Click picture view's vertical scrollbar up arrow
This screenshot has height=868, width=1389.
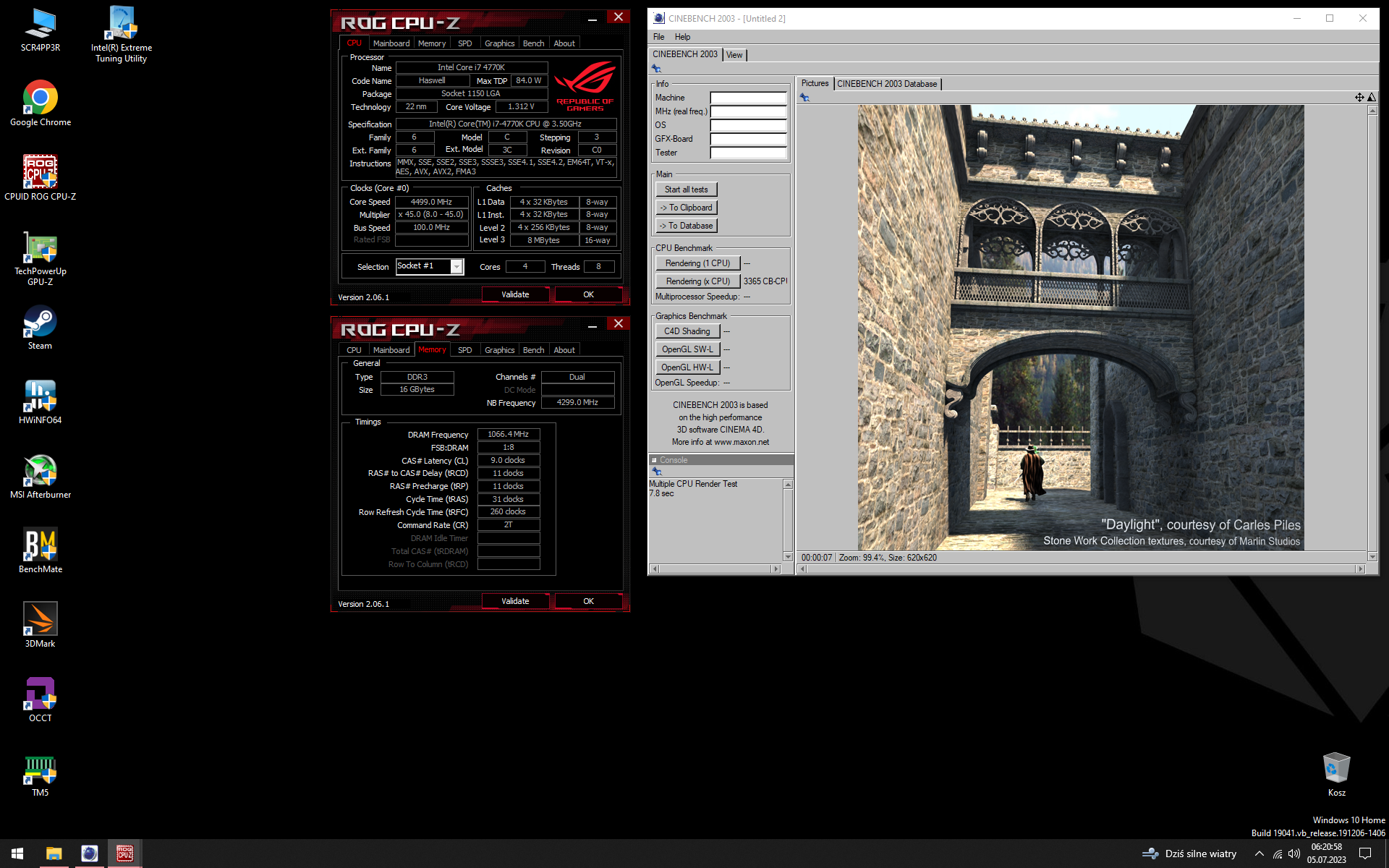[x=1372, y=111]
